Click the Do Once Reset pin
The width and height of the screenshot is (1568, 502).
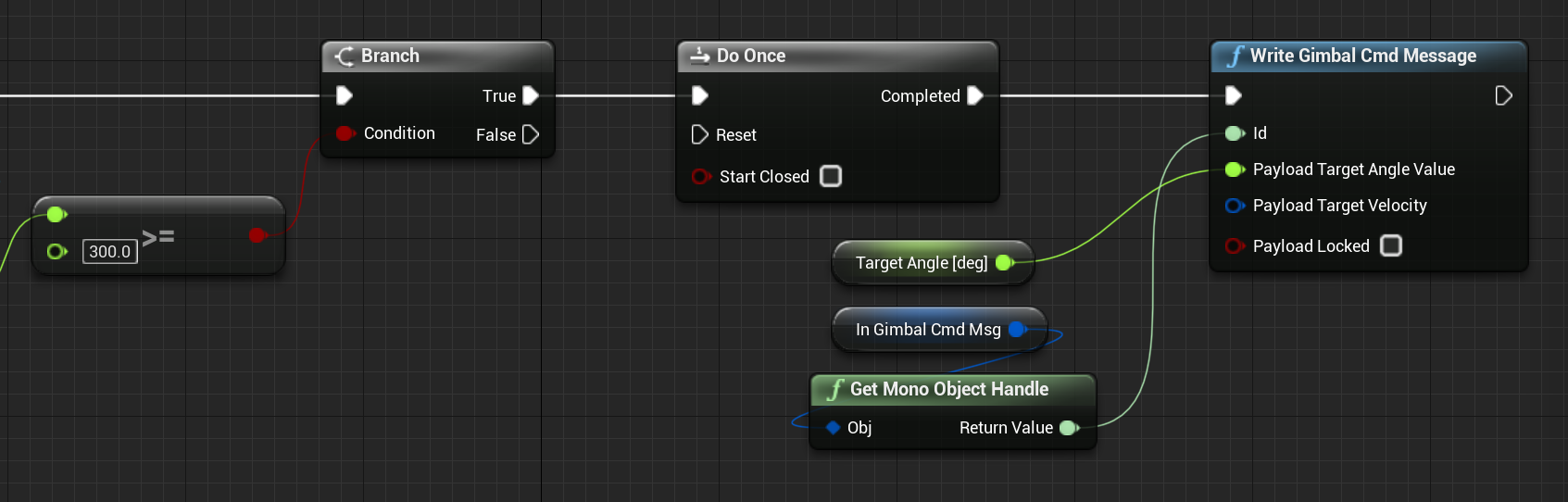700,135
